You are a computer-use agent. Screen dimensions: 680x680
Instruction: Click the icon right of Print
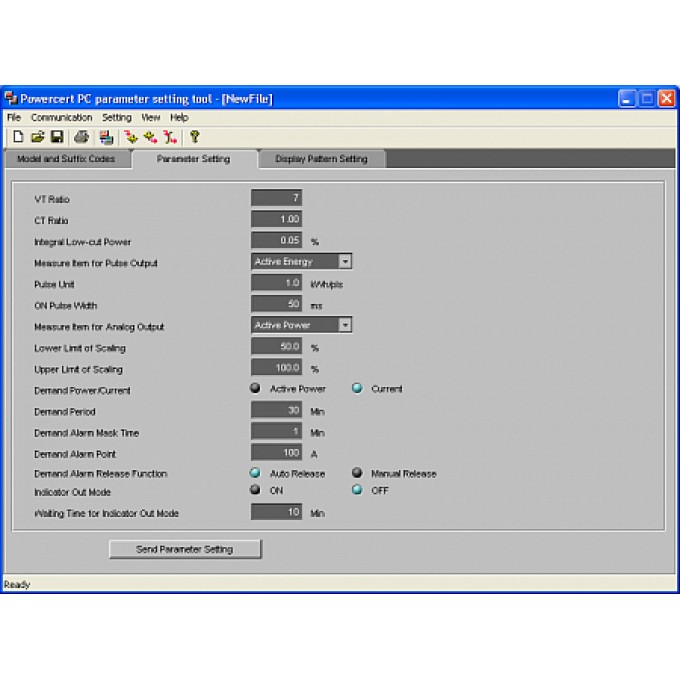coord(105,137)
